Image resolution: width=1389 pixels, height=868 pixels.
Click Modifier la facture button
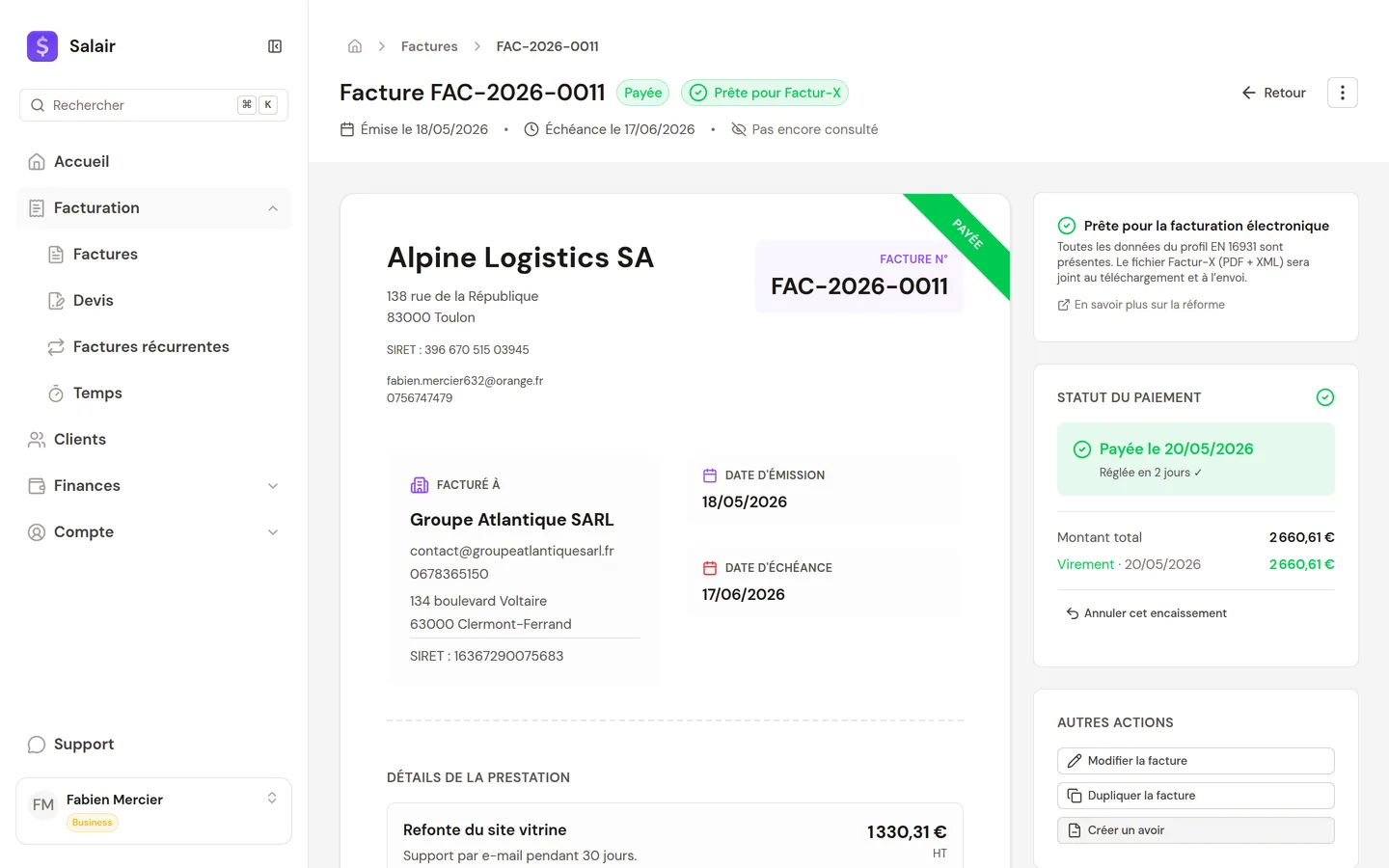click(1196, 761)
